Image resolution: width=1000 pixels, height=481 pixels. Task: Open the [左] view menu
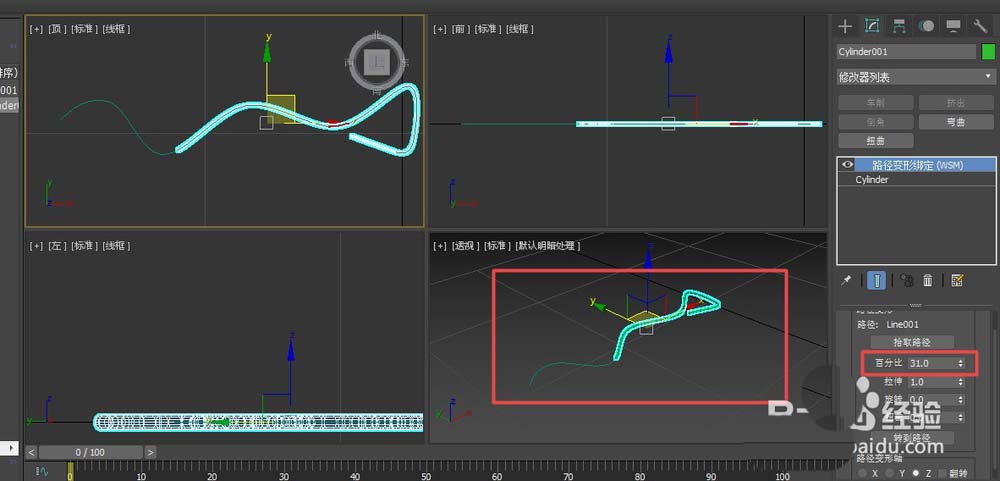click(57, 246)
